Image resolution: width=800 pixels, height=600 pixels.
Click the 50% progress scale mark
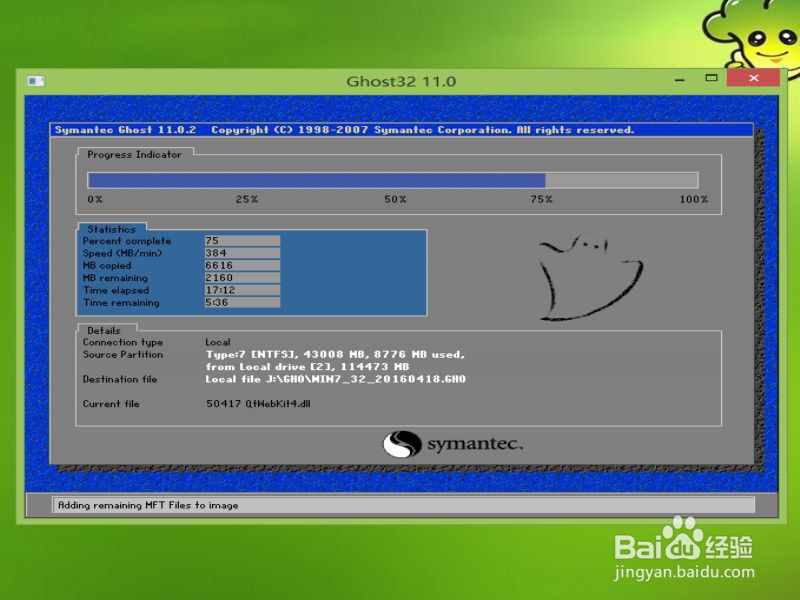[x=395, y=199]
